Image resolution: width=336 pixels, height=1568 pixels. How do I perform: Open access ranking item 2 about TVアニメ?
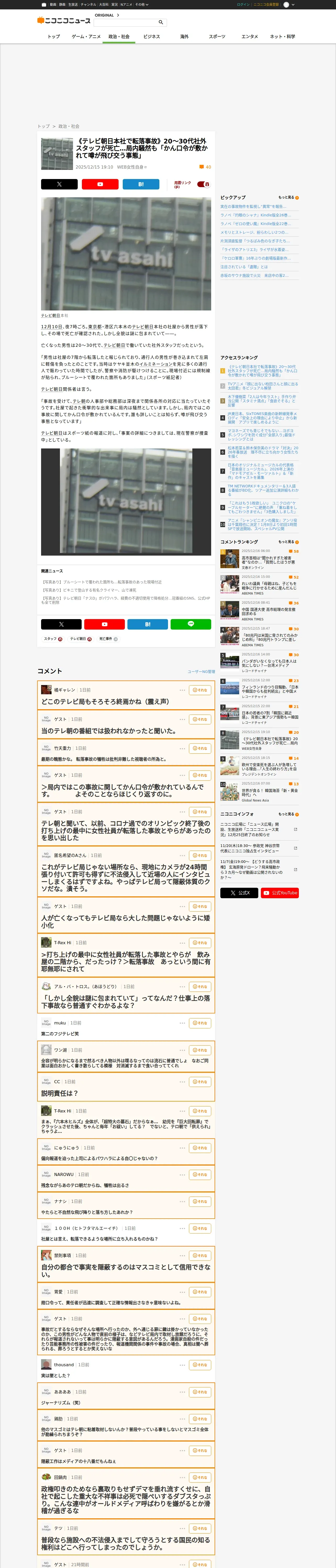263,386
